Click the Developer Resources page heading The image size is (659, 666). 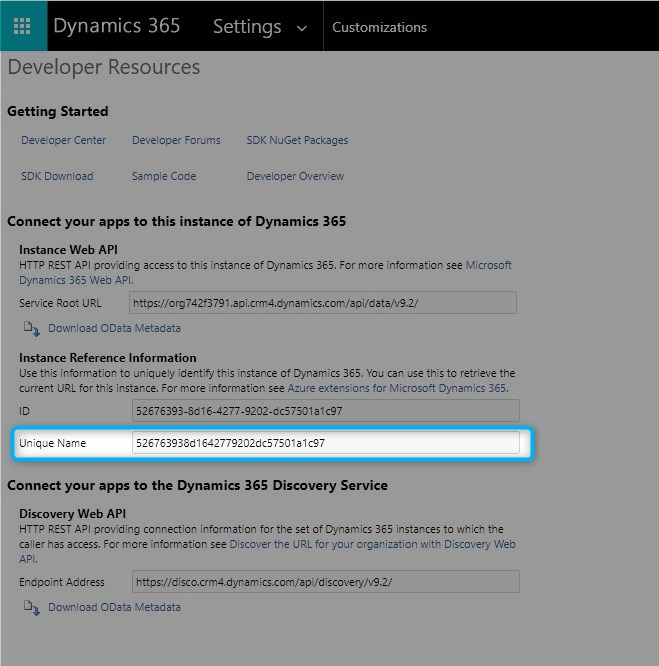tap(104, 67)
